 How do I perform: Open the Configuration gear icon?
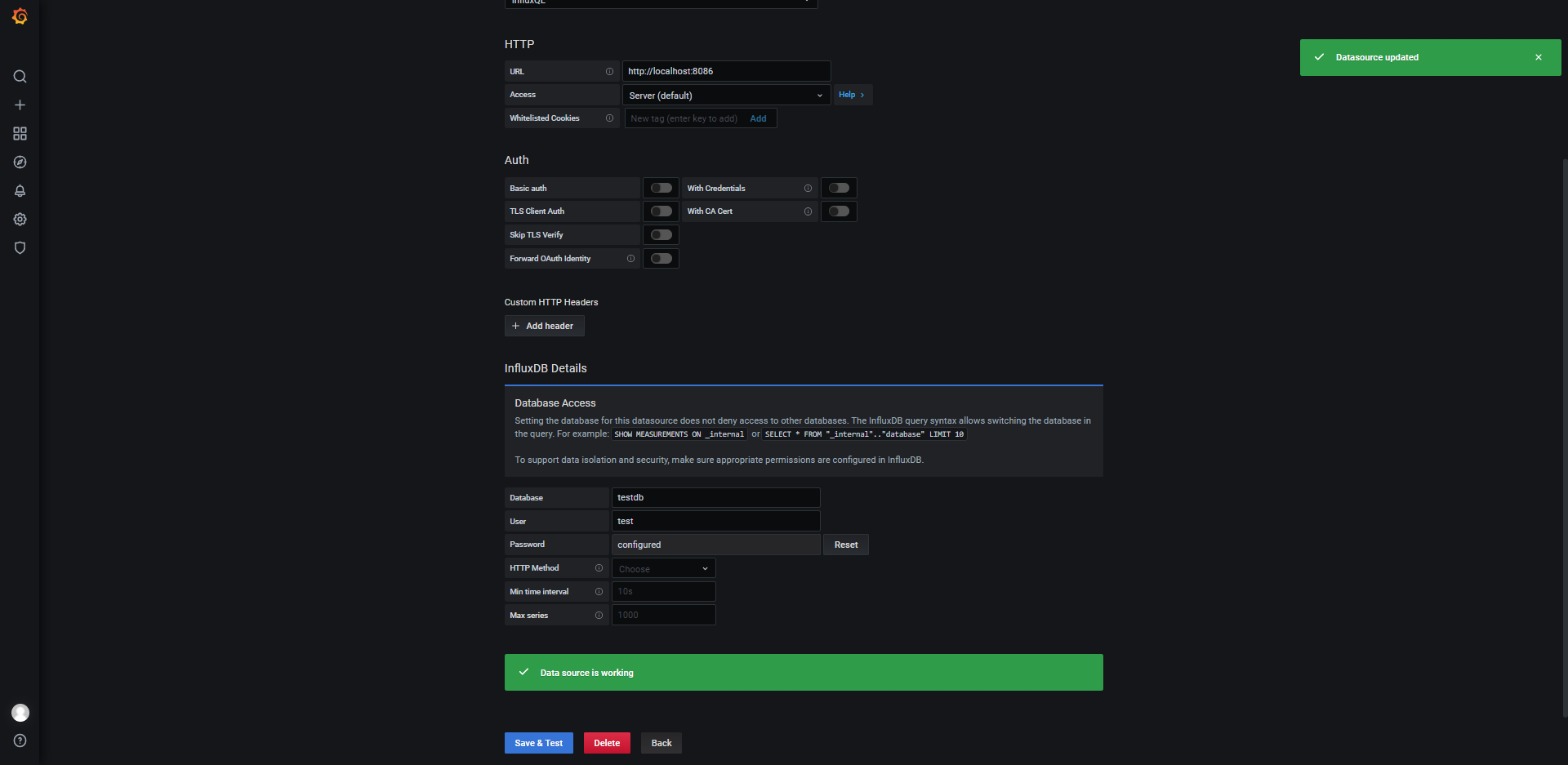coord(20,220)
